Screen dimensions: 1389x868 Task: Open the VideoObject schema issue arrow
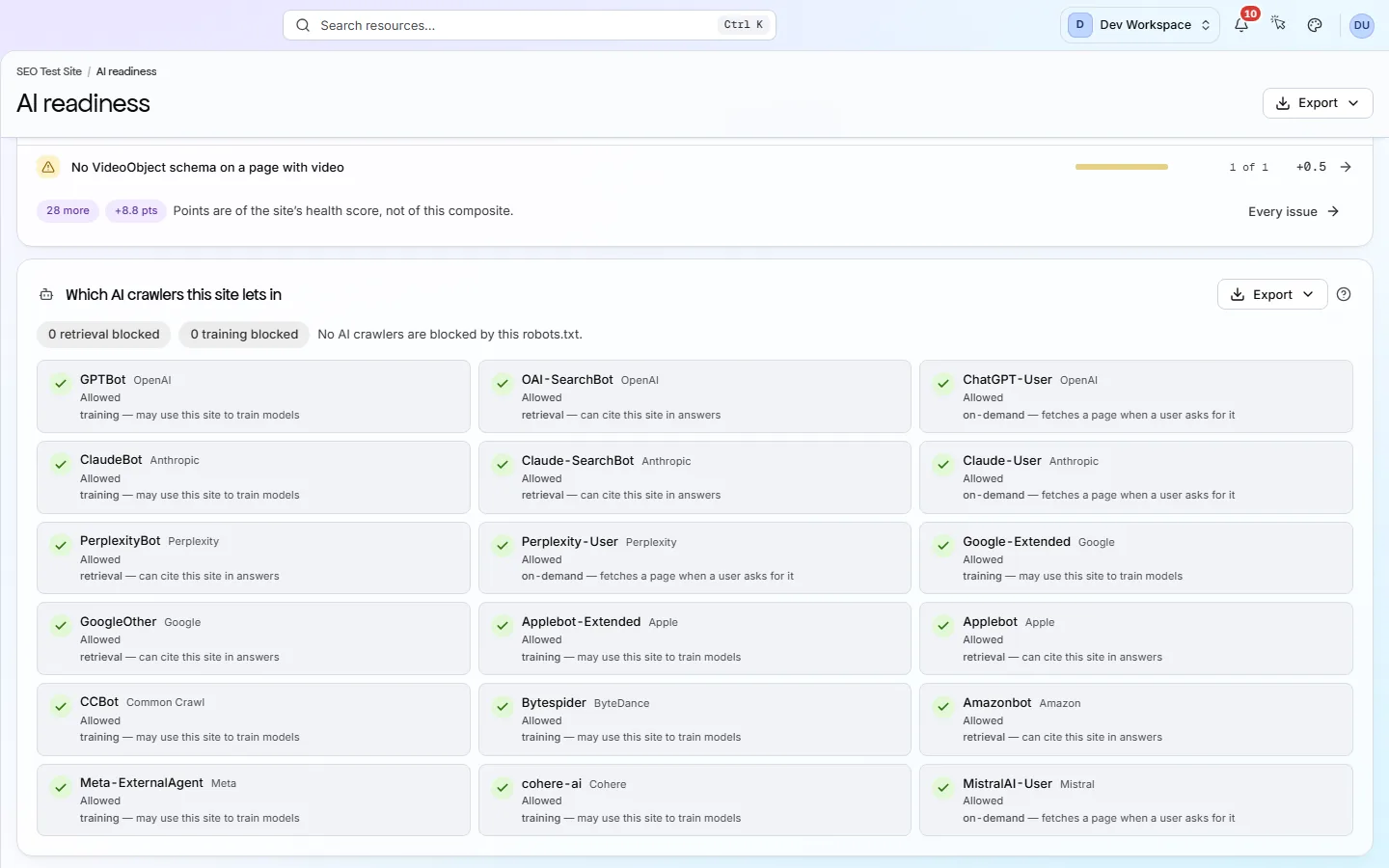[1346, 167]
